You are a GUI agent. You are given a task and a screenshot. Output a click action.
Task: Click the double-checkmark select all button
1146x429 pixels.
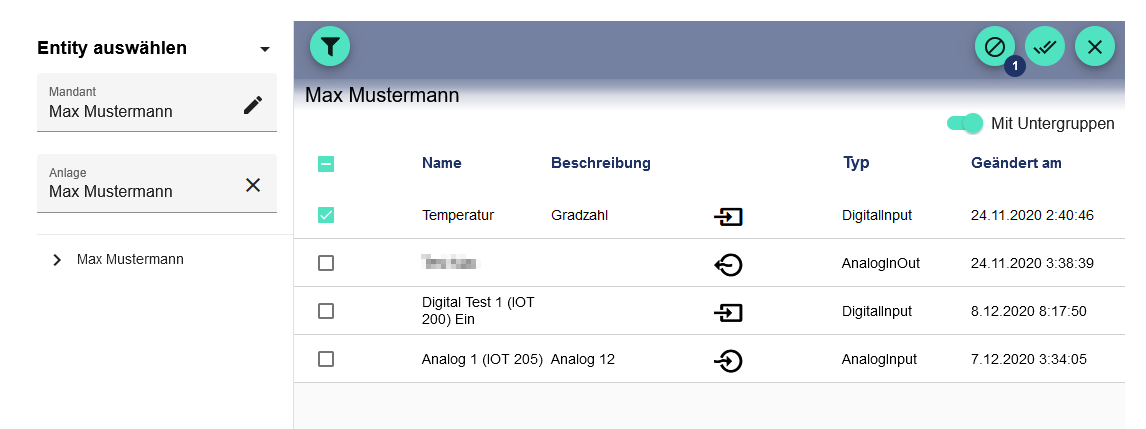(x=1045, y=47)
